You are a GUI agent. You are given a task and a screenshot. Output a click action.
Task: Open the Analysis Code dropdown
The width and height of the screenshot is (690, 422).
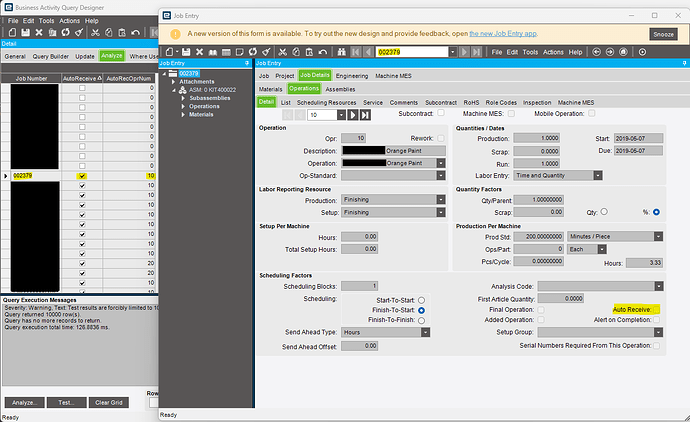tap(659, 286)
